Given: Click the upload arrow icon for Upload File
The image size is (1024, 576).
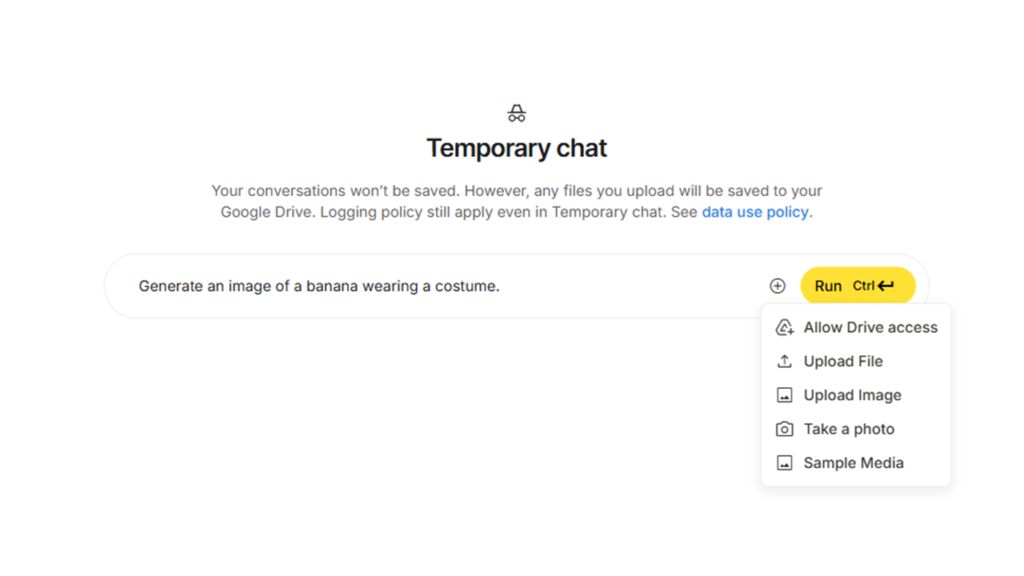Looking at the screenshot, I should pos(784,361).
